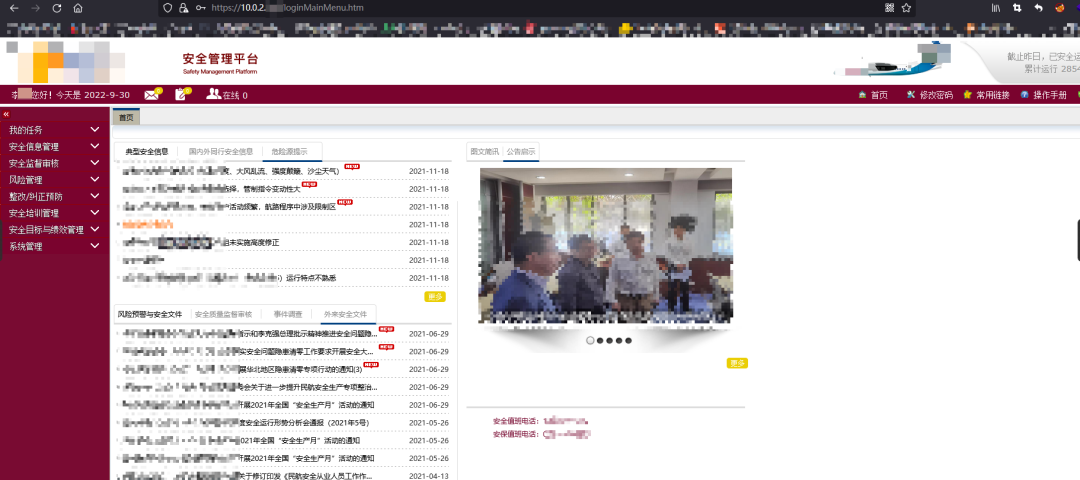Click the date 2021-04-13 in last row

click(429, 477)
